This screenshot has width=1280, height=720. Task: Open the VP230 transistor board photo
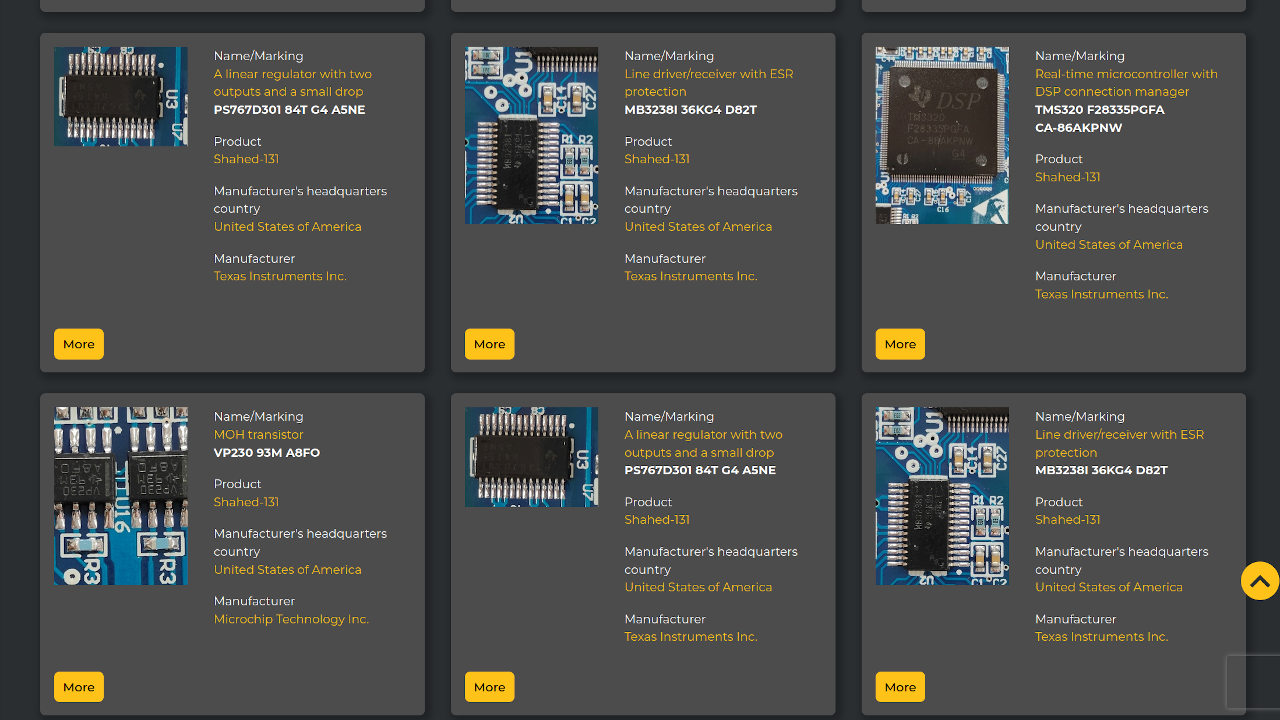click(x=120, y=495)
